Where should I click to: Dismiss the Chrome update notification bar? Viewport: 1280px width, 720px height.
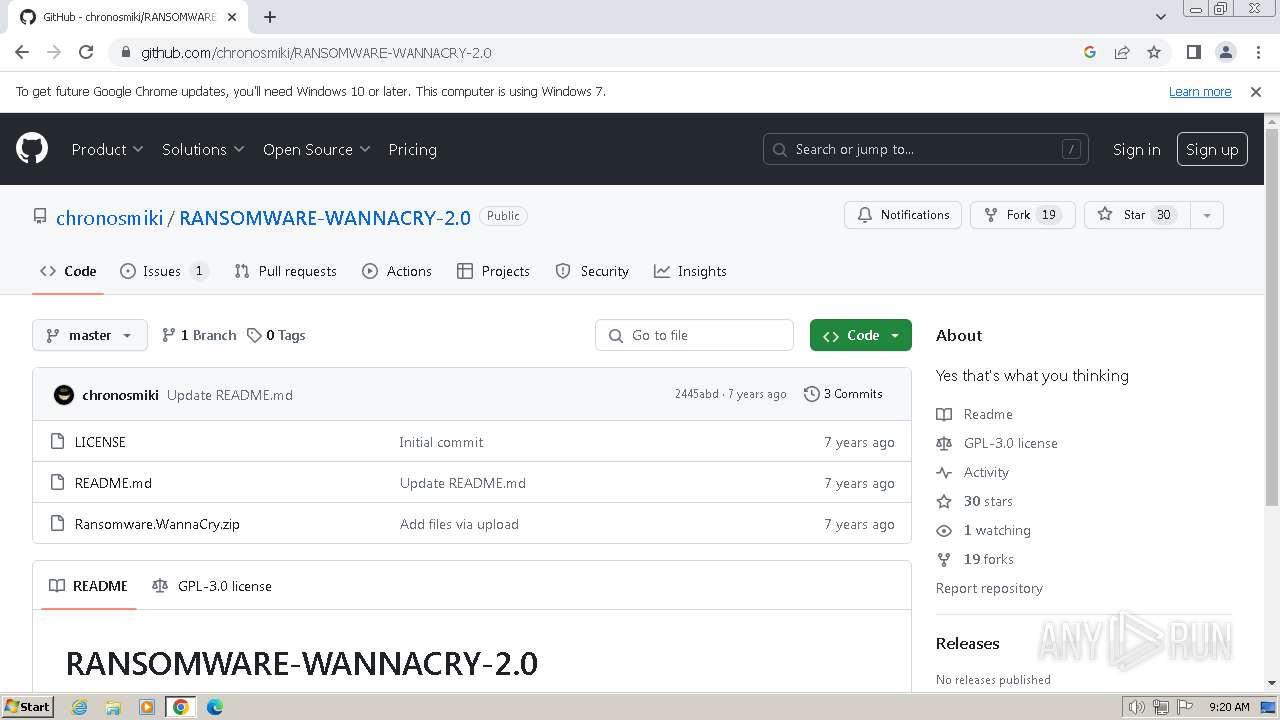[x=1256, y=91]
